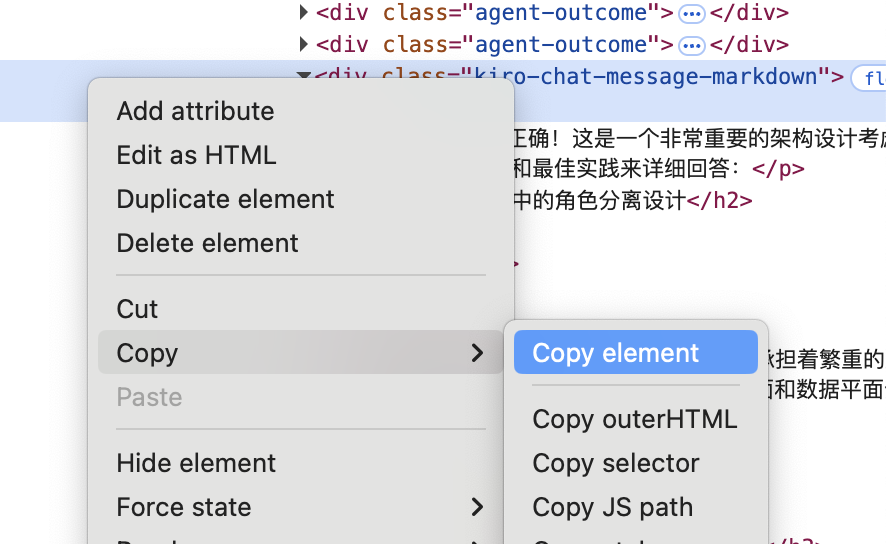Click the second agent-outcome ellipsis badge
This screenshot has height=544, width=886.
691,46
